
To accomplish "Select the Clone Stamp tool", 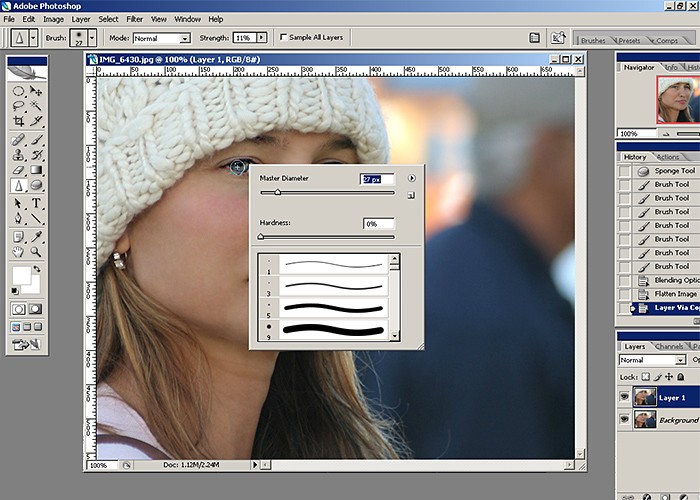I will (18, 155).
